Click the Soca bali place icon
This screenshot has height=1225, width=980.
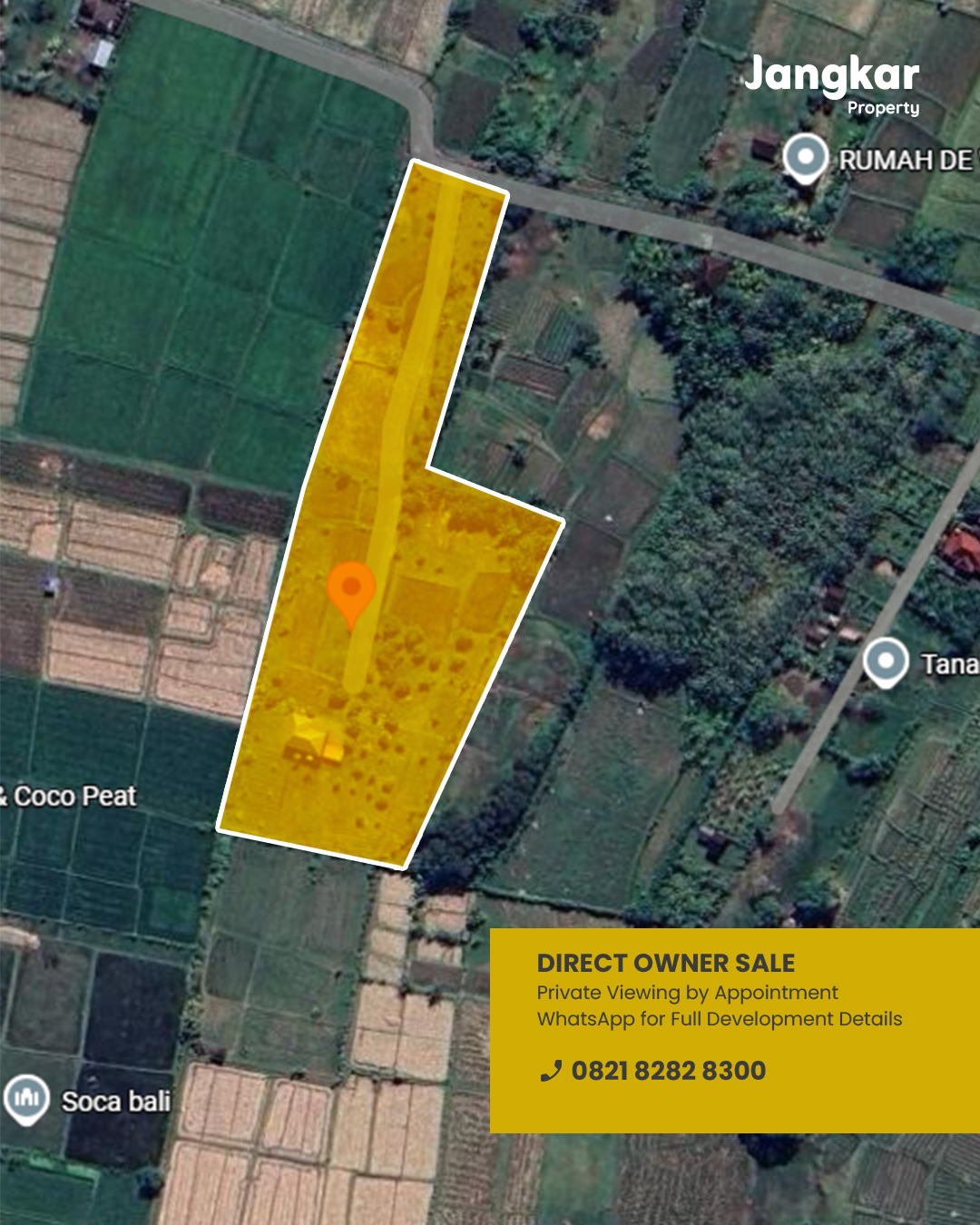point(27,1098)
